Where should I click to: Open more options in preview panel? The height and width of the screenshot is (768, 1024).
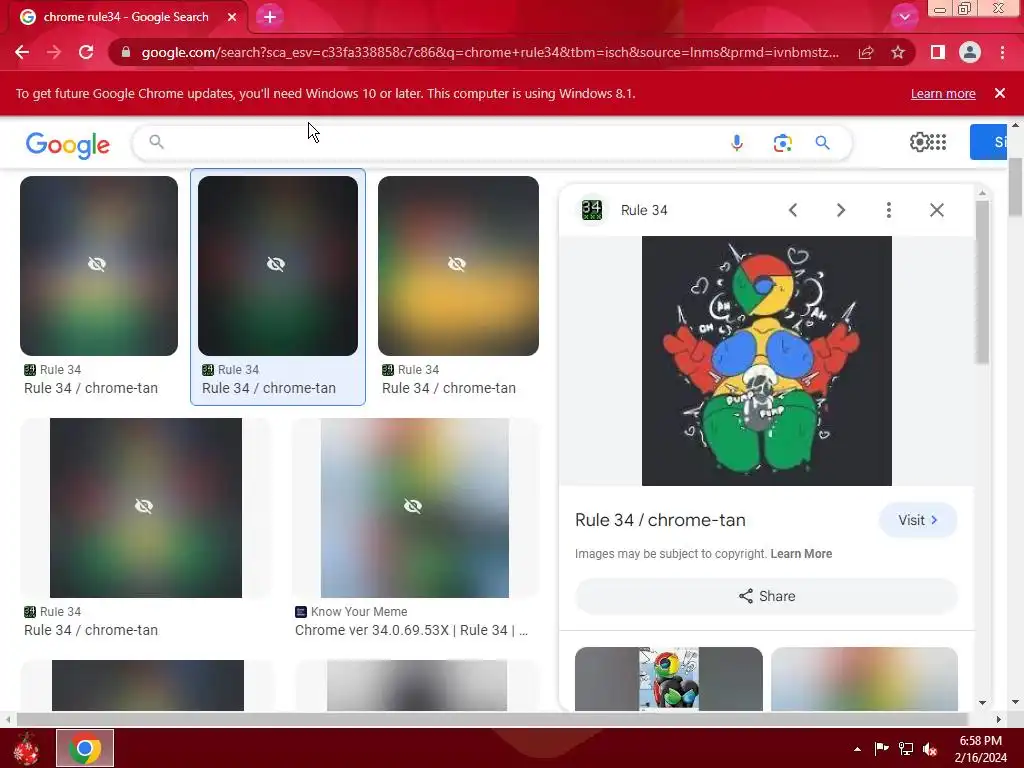[x=888, y=210]
